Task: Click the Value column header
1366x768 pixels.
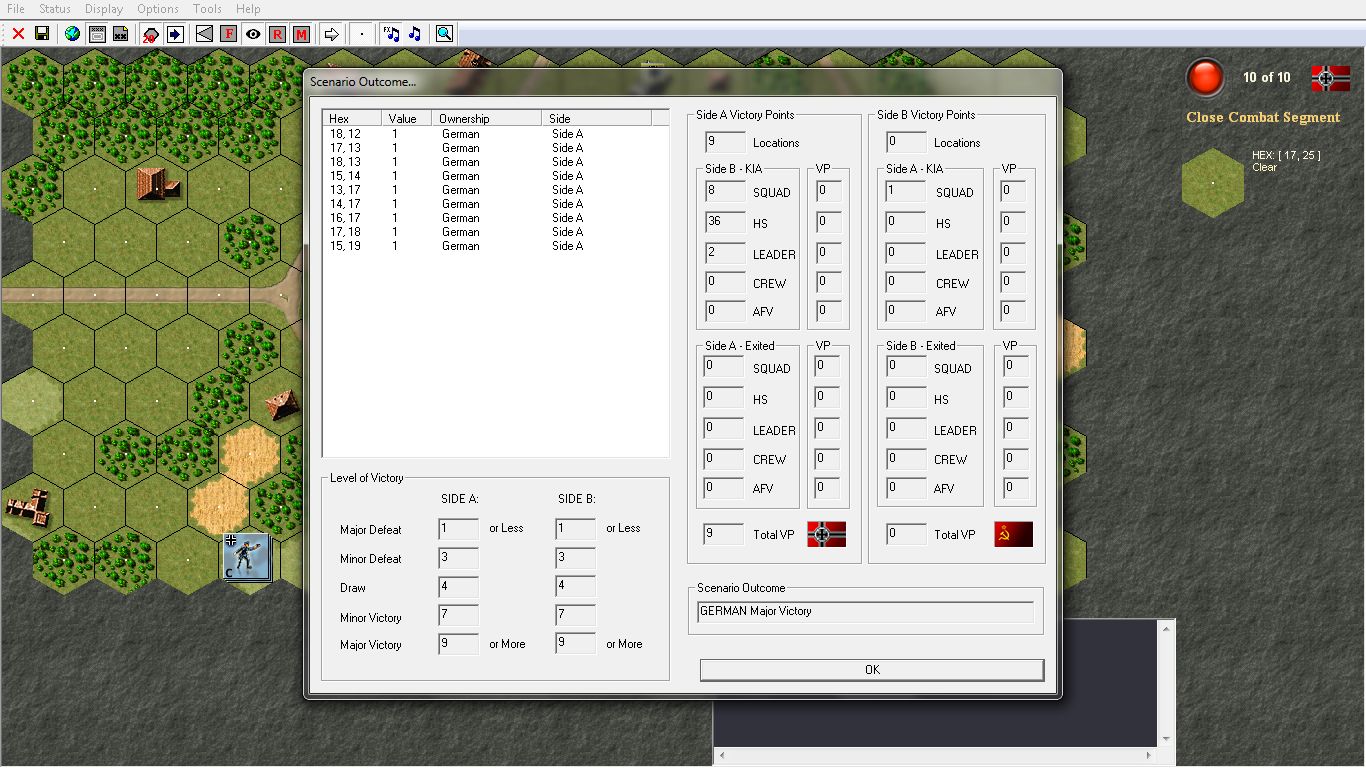Action: pyautogui.click(x=408, y=118)
